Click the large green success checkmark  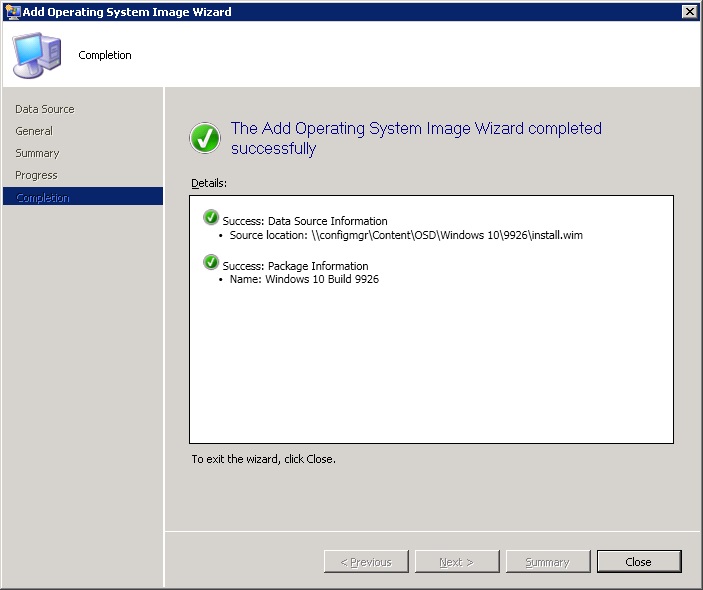point(205,138)
